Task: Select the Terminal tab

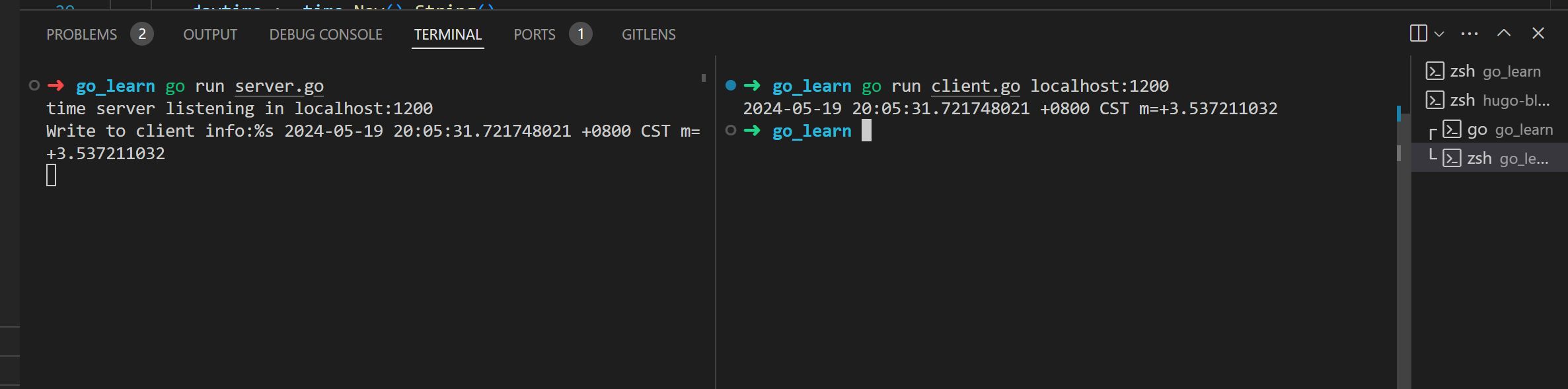Action: click(x=447, y=34)
